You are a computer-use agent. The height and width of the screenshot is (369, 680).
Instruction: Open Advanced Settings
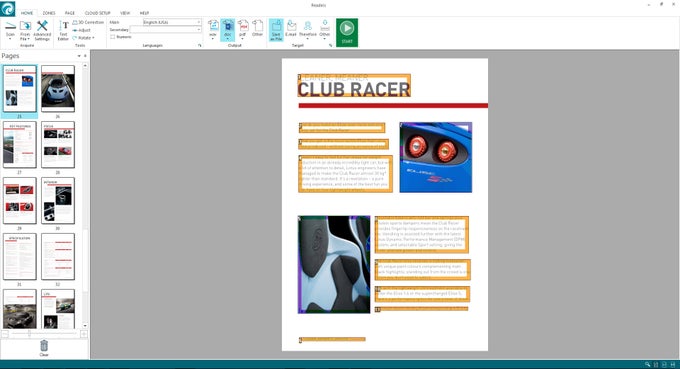tap(42, 30)
